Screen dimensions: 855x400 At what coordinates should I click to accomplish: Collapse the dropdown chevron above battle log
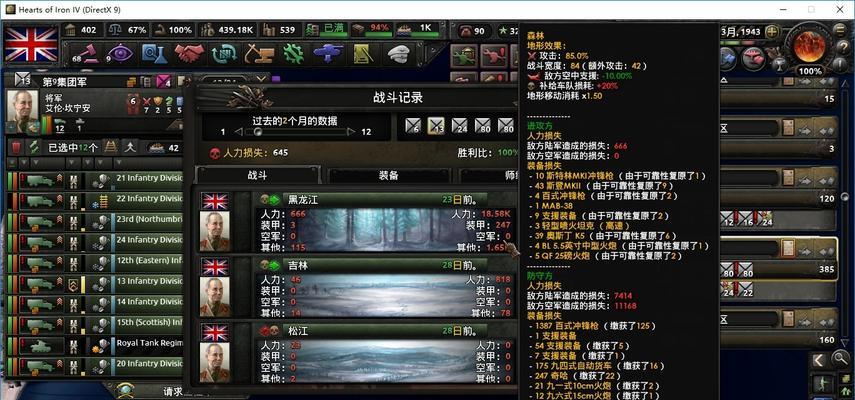coord(261,80)
